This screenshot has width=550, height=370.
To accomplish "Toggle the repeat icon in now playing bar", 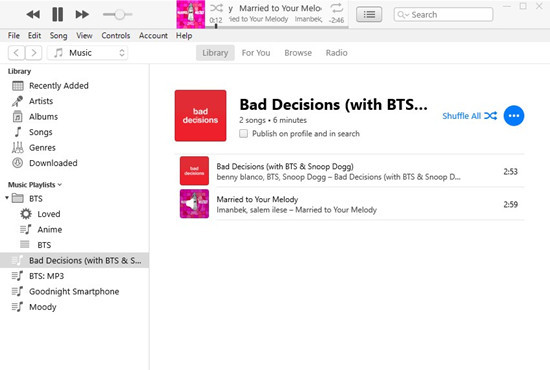I will coord(336,8).
